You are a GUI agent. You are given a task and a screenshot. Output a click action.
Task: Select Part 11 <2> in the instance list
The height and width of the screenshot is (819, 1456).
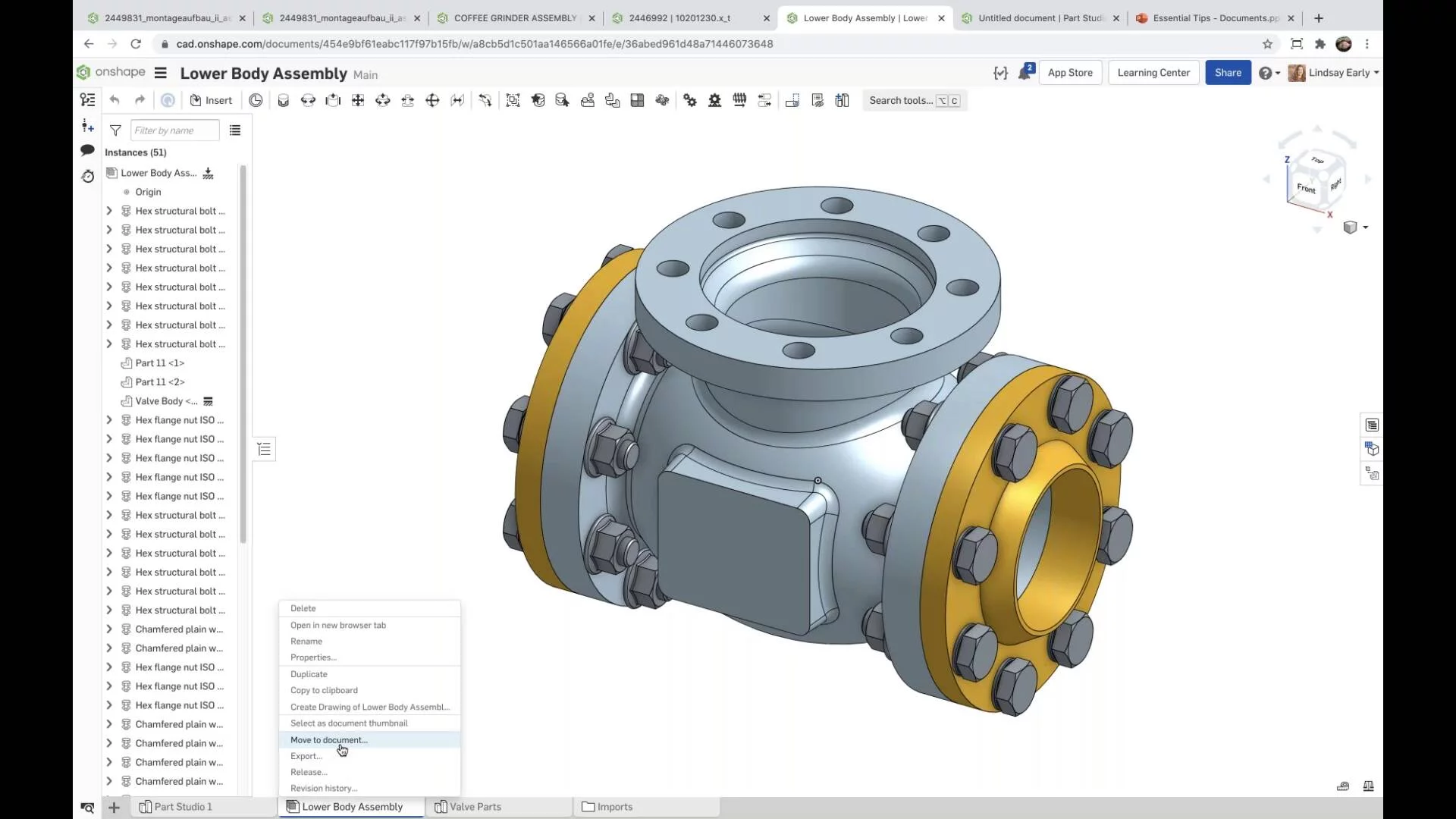(x=160, y=382)
